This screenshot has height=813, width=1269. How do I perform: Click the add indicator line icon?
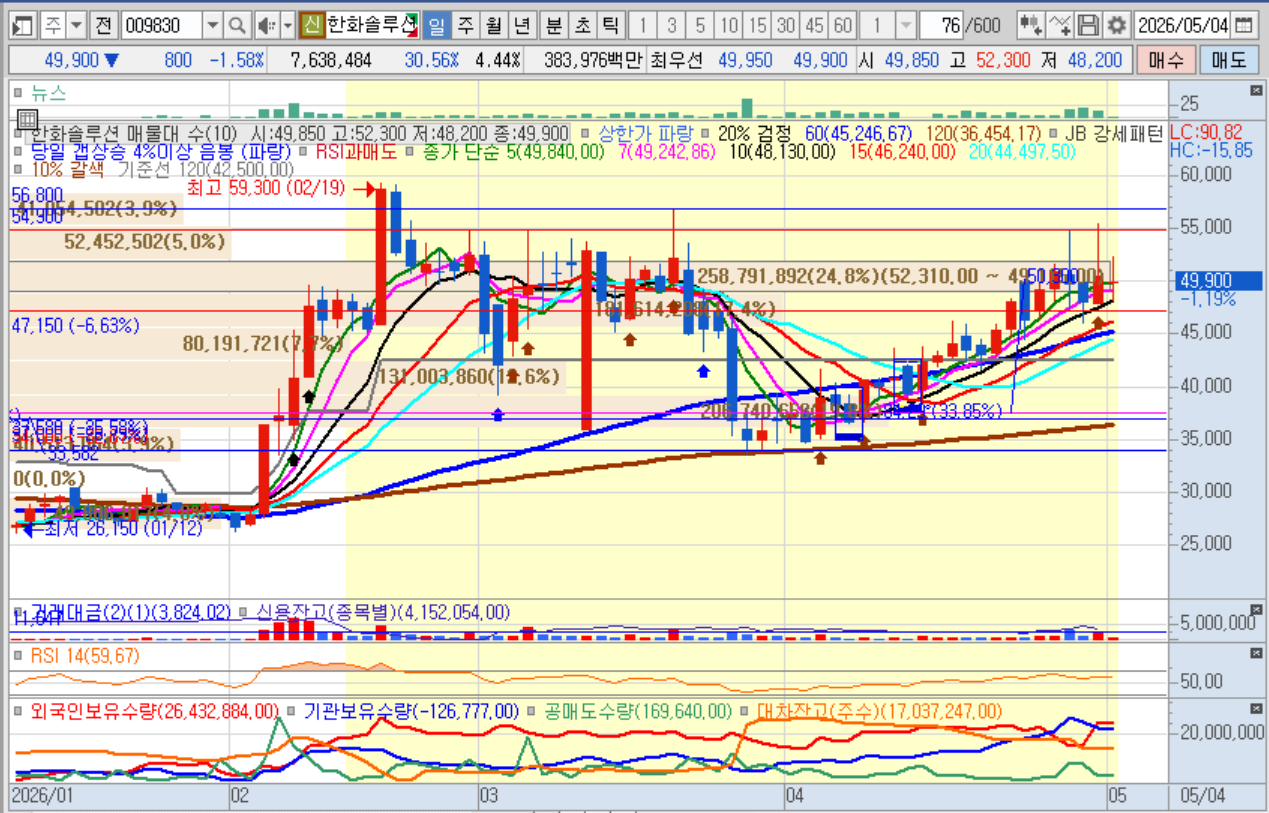tap(1062, 25)
